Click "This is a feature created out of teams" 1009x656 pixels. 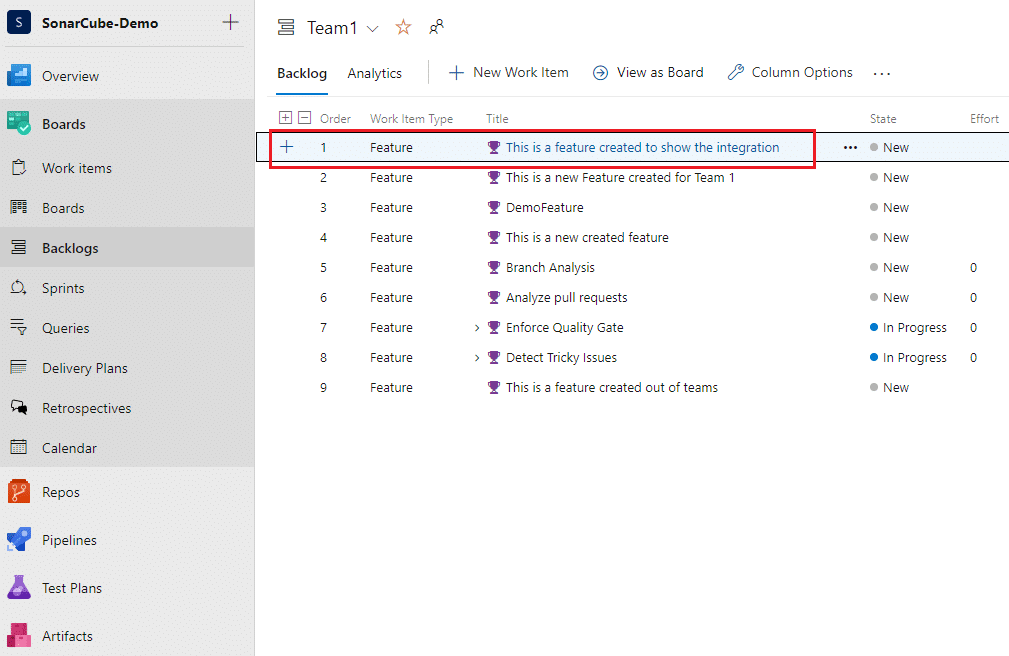pos(611,388)
